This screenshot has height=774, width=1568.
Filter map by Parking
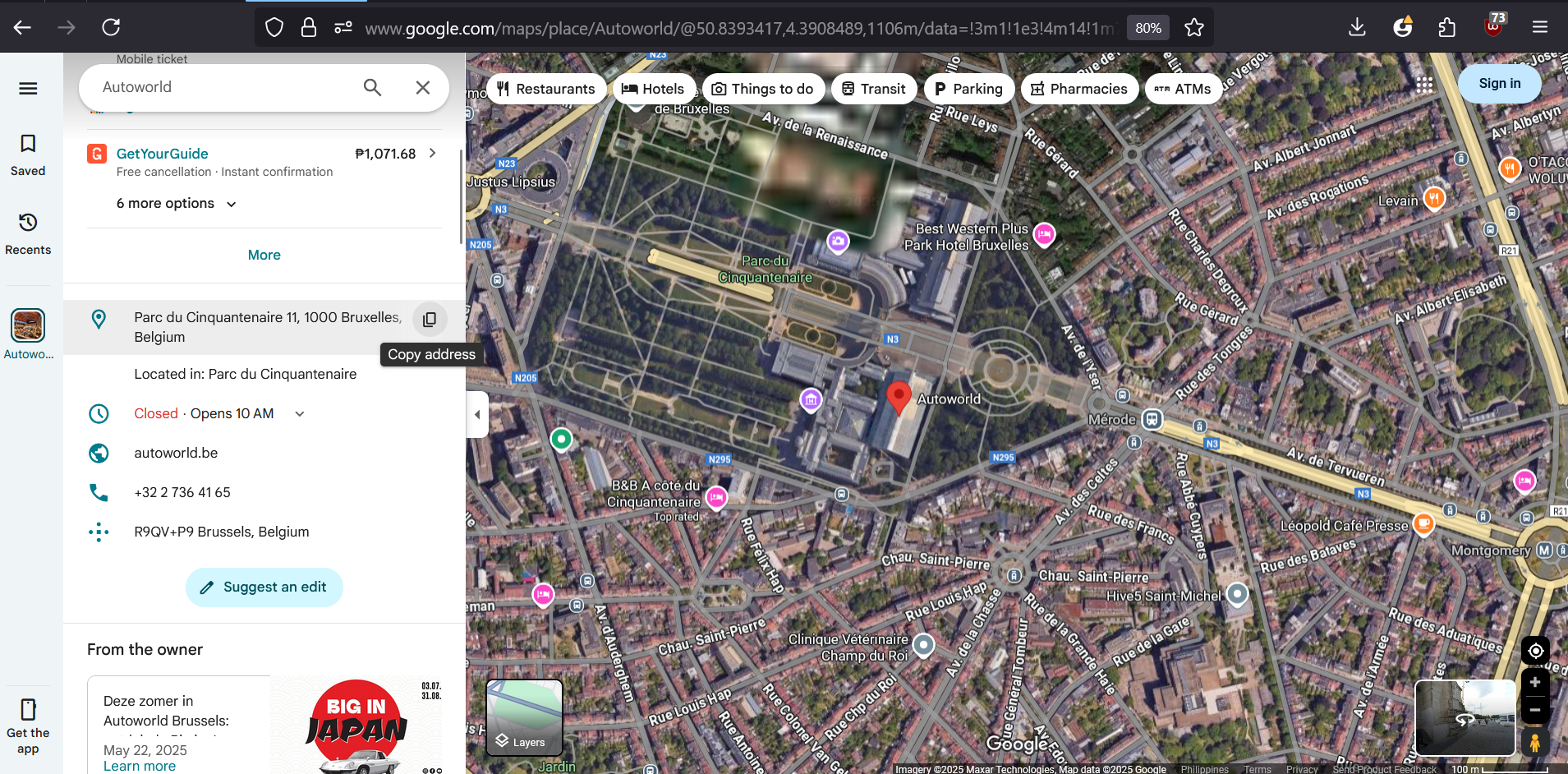[968, 89]
